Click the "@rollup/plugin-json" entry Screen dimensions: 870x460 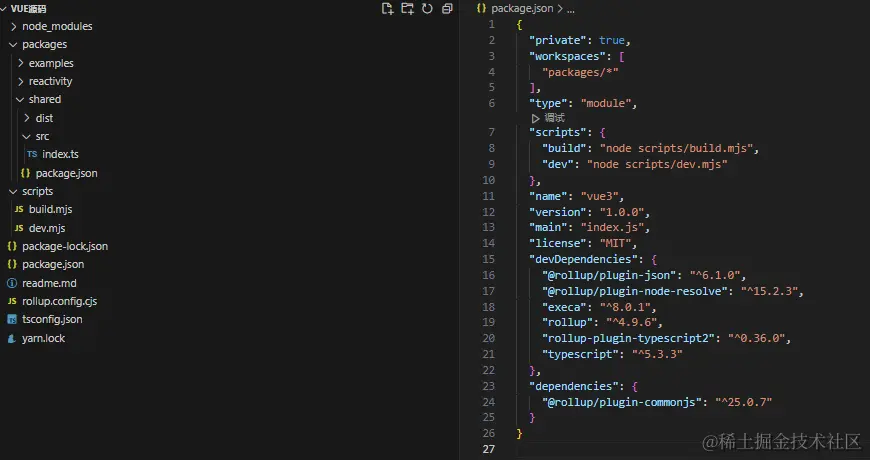610,275
